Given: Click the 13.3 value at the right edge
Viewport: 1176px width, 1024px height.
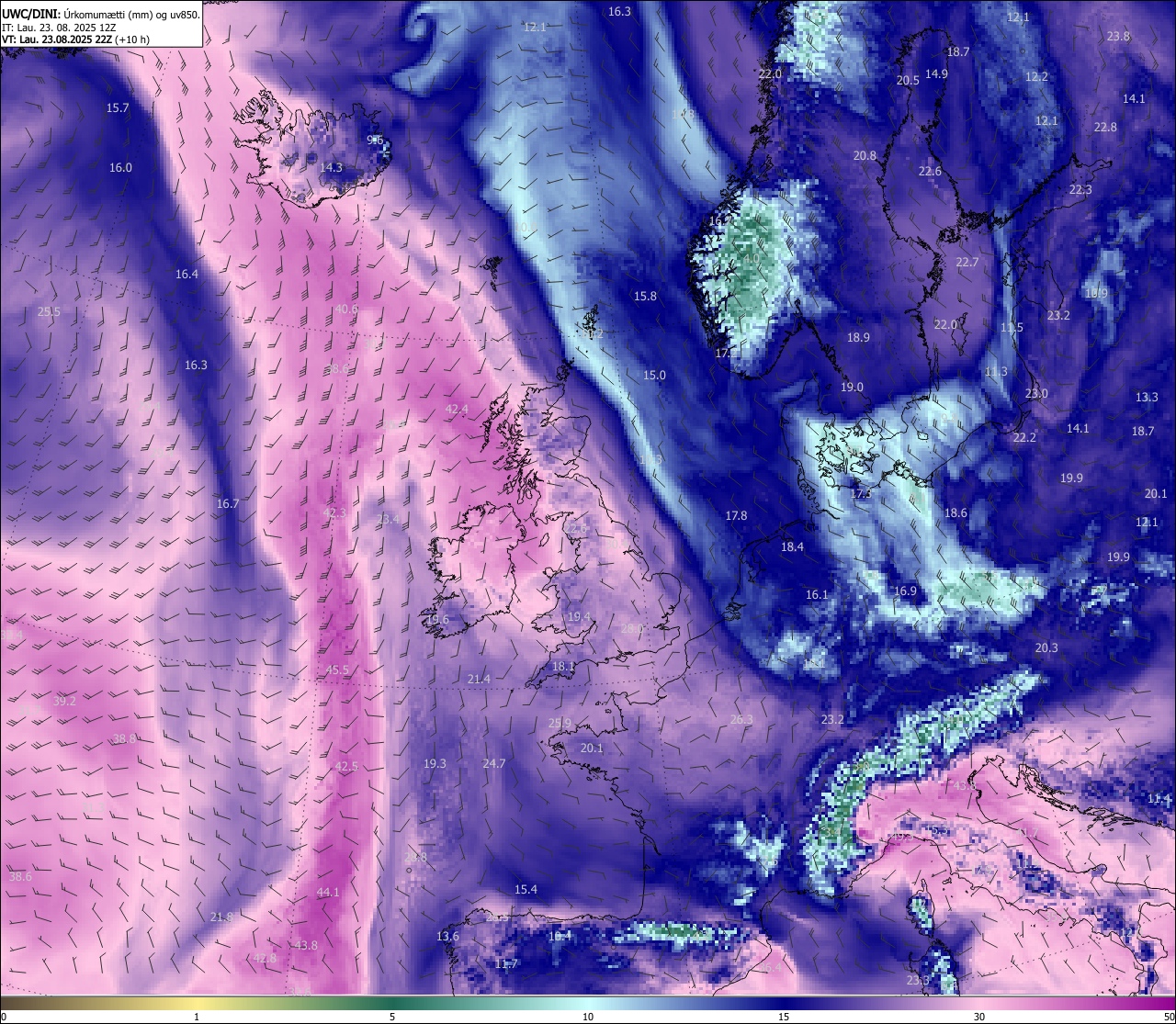Looking at the screenshot, I should point(1147,397).
